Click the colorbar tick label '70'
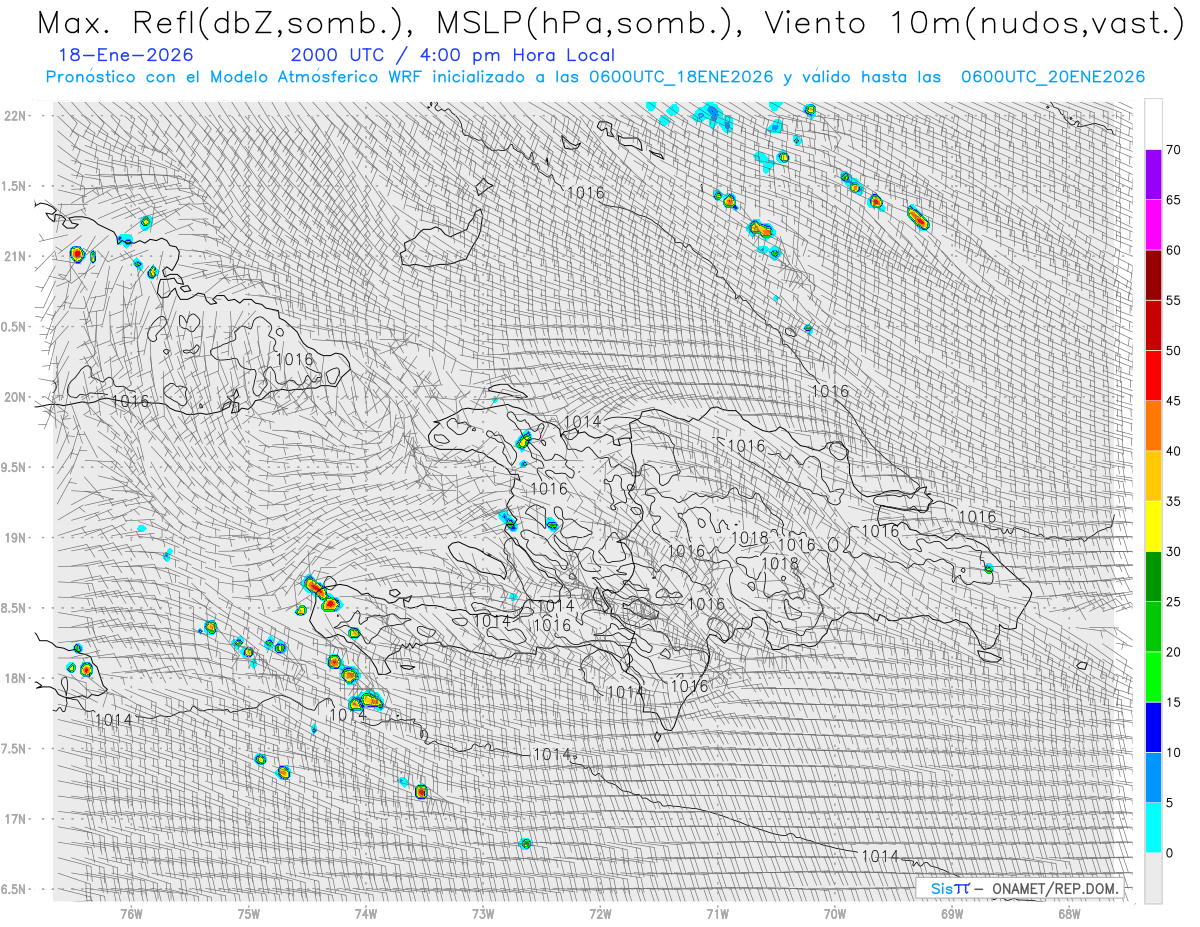Image resolution: width=1200 pixels, height=927 pixels. pos(1173,150)
